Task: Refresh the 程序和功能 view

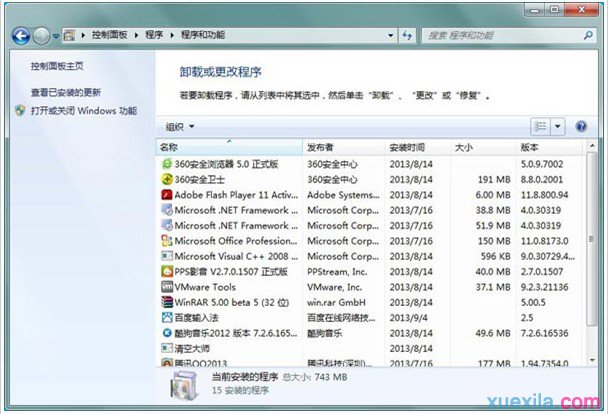Action: click(407, 36)
